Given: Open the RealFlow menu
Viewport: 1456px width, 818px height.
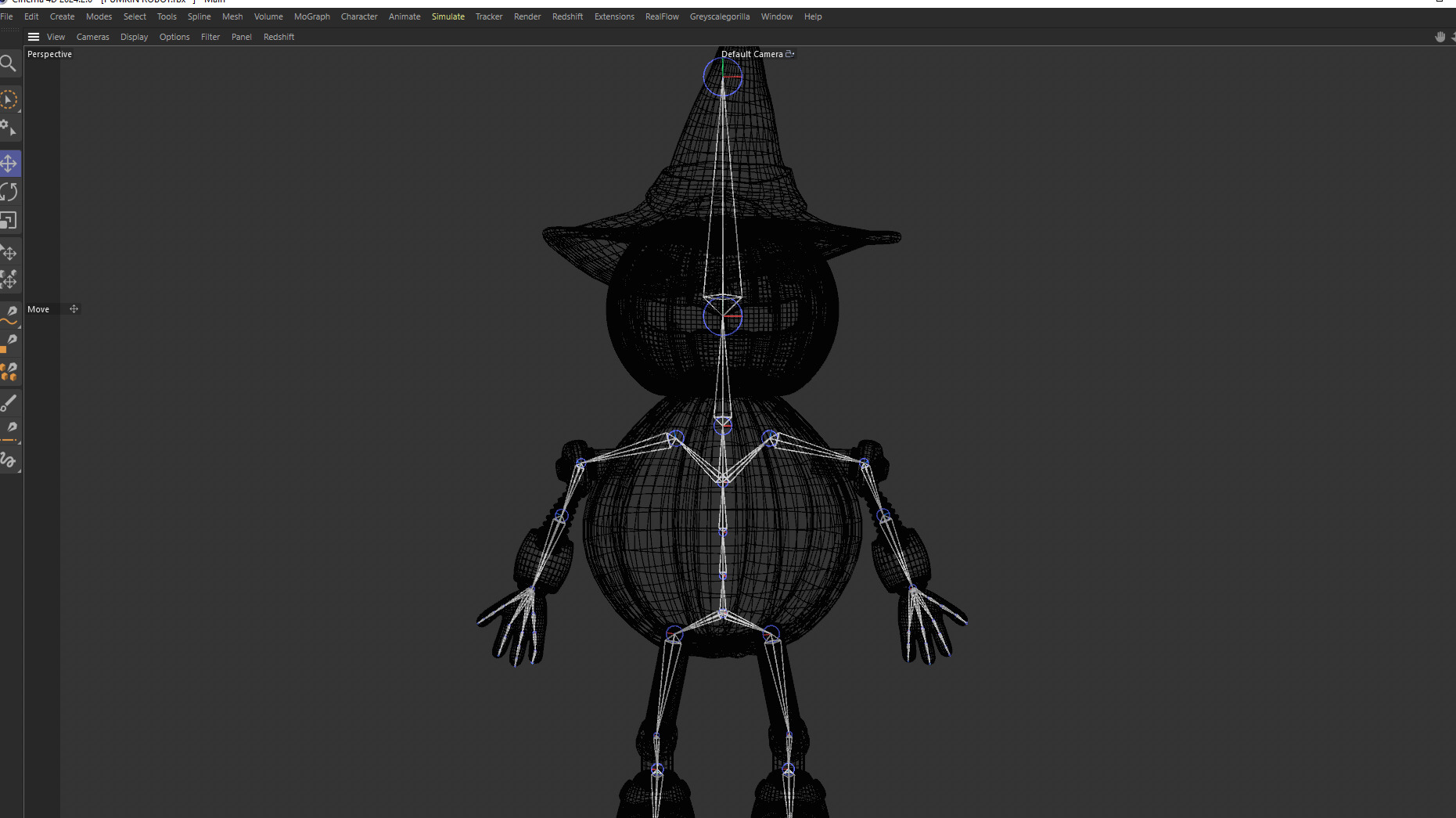Looking at the screenshot, I should point(662,16).
